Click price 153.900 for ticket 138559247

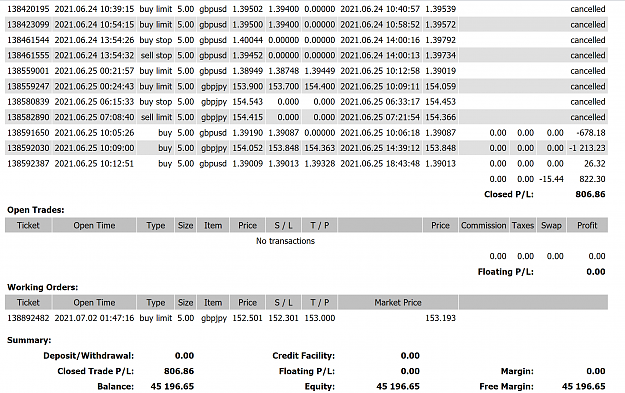(x=248, y=86)
